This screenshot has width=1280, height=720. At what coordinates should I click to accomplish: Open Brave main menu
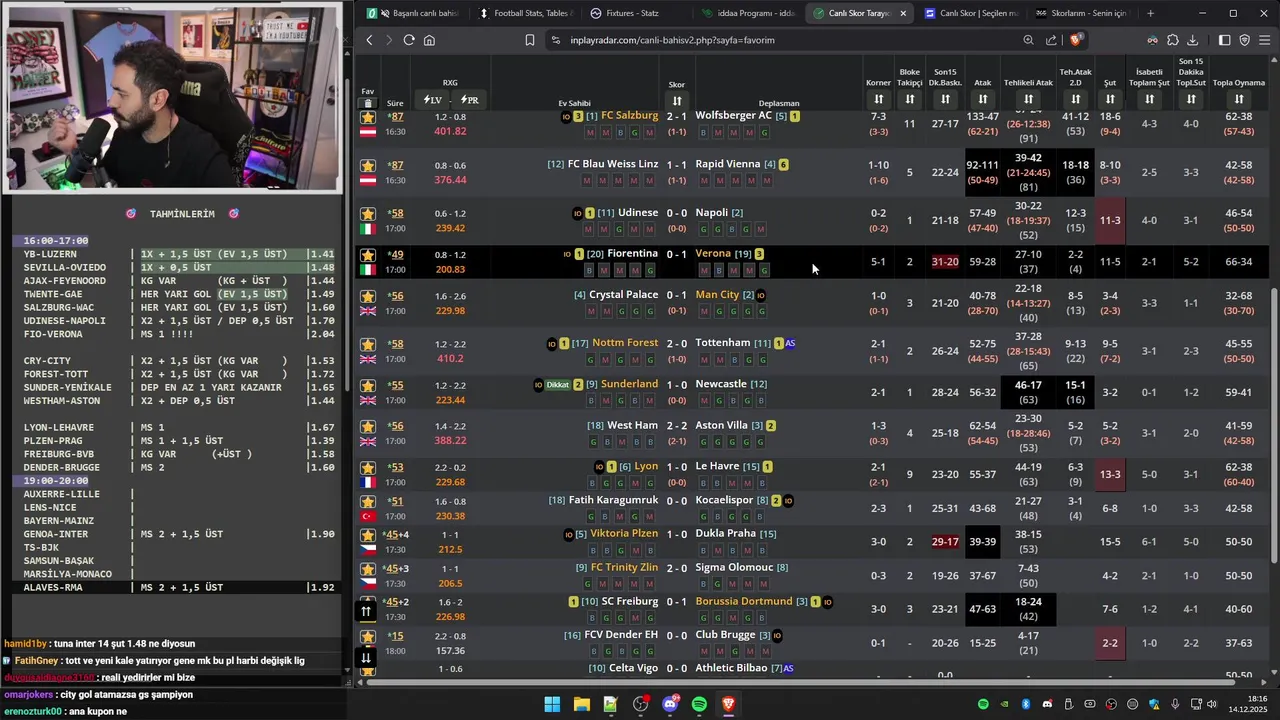pyautogui.click(x=1265, y=40)
